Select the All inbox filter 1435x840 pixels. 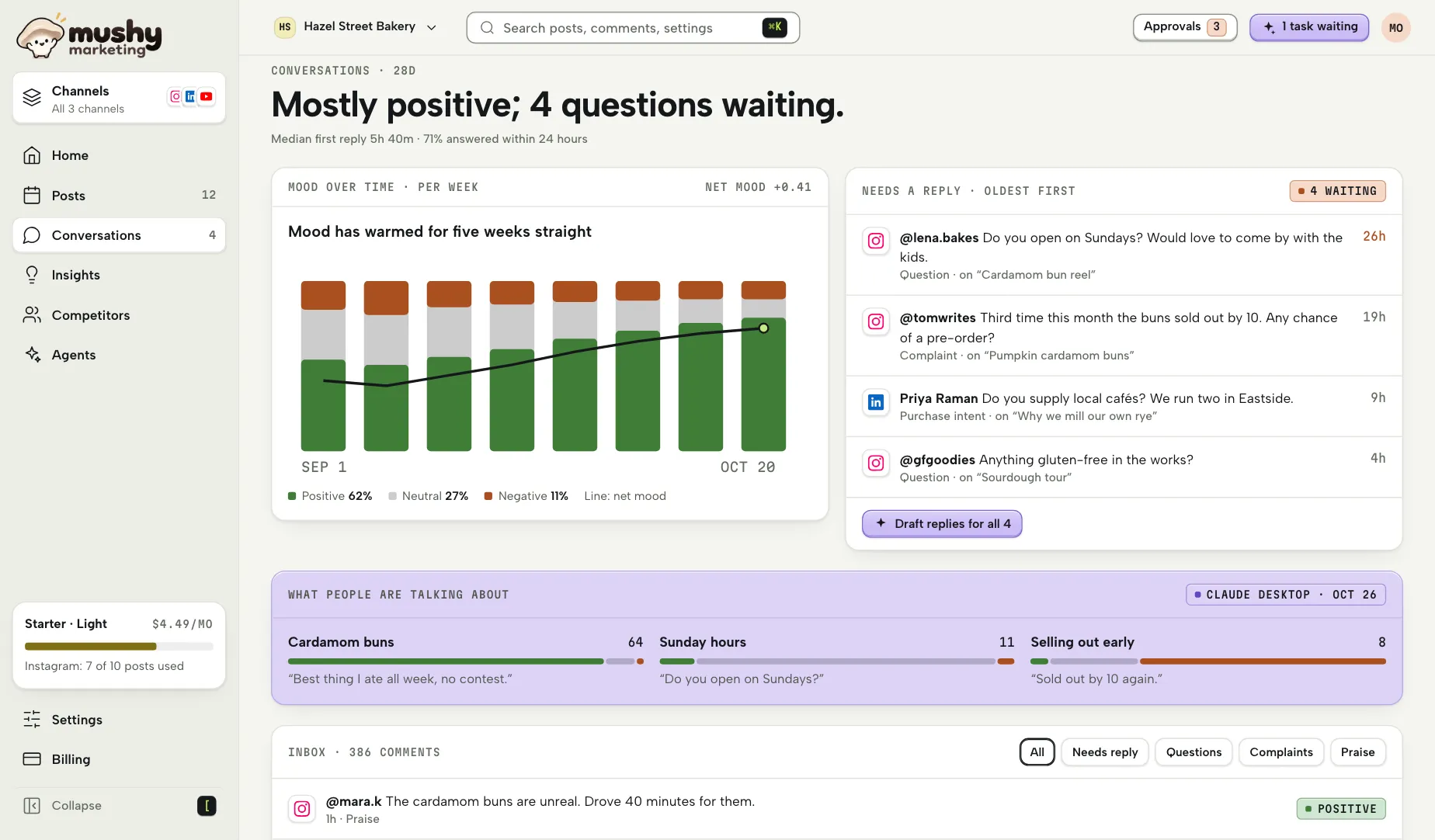1037,751
